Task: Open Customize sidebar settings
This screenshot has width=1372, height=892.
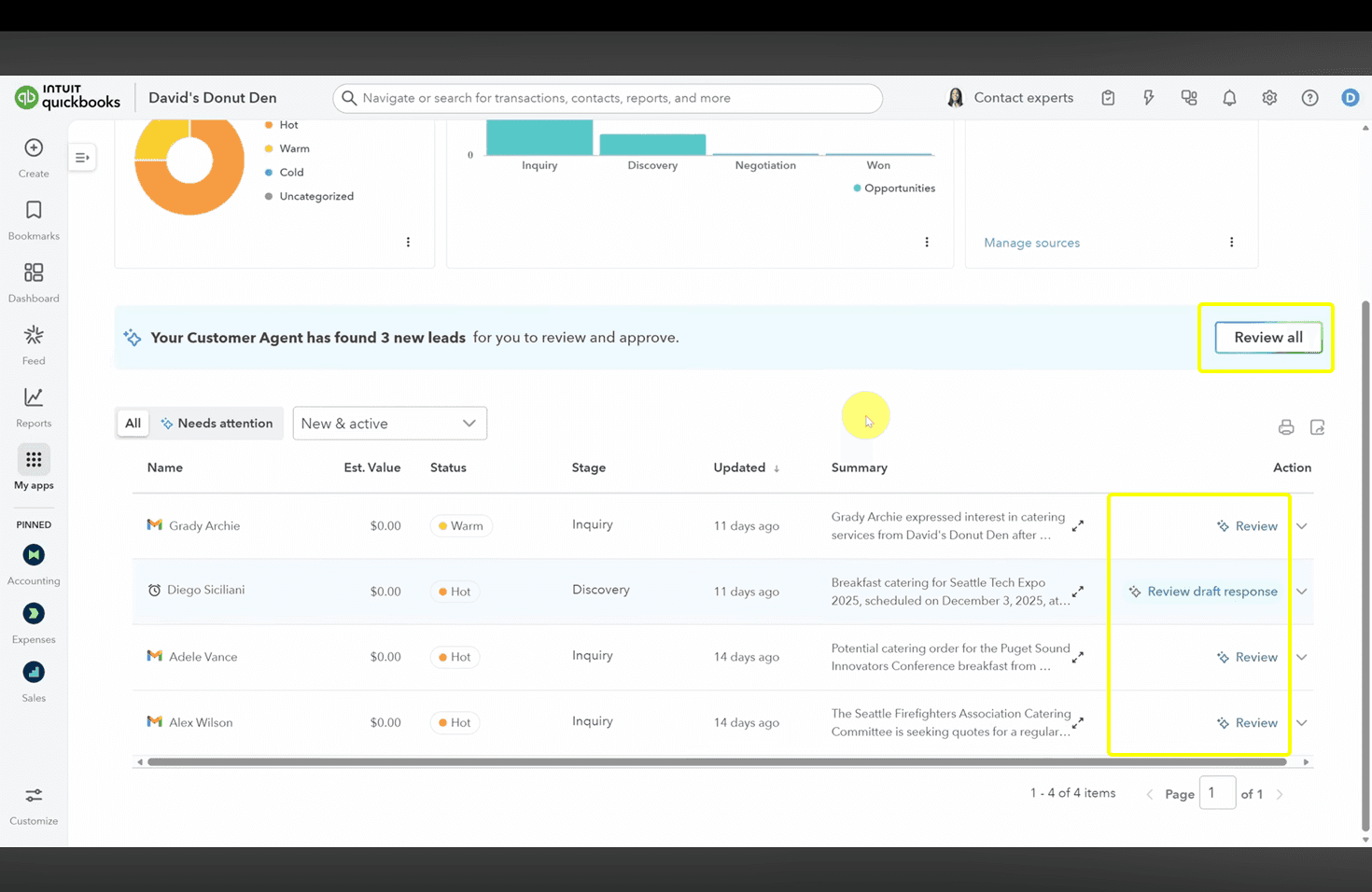Action: point(34,806)
